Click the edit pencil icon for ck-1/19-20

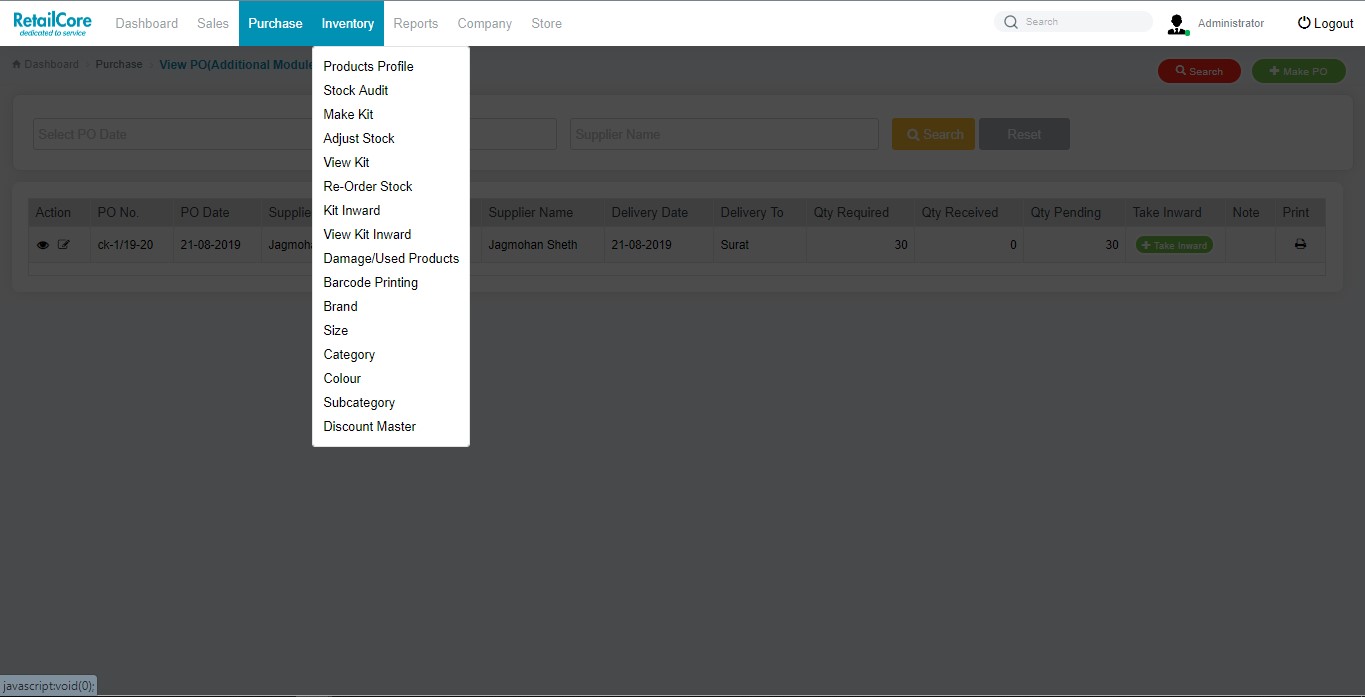tap(64, 245)
